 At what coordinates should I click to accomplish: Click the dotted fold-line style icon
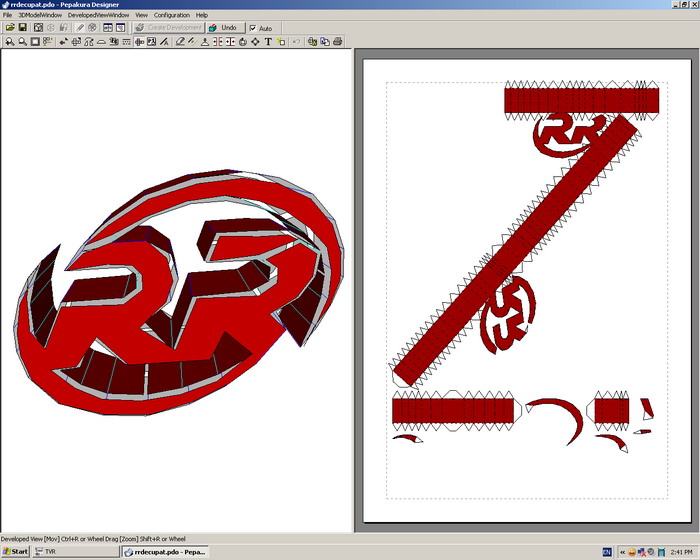(126, 42)
